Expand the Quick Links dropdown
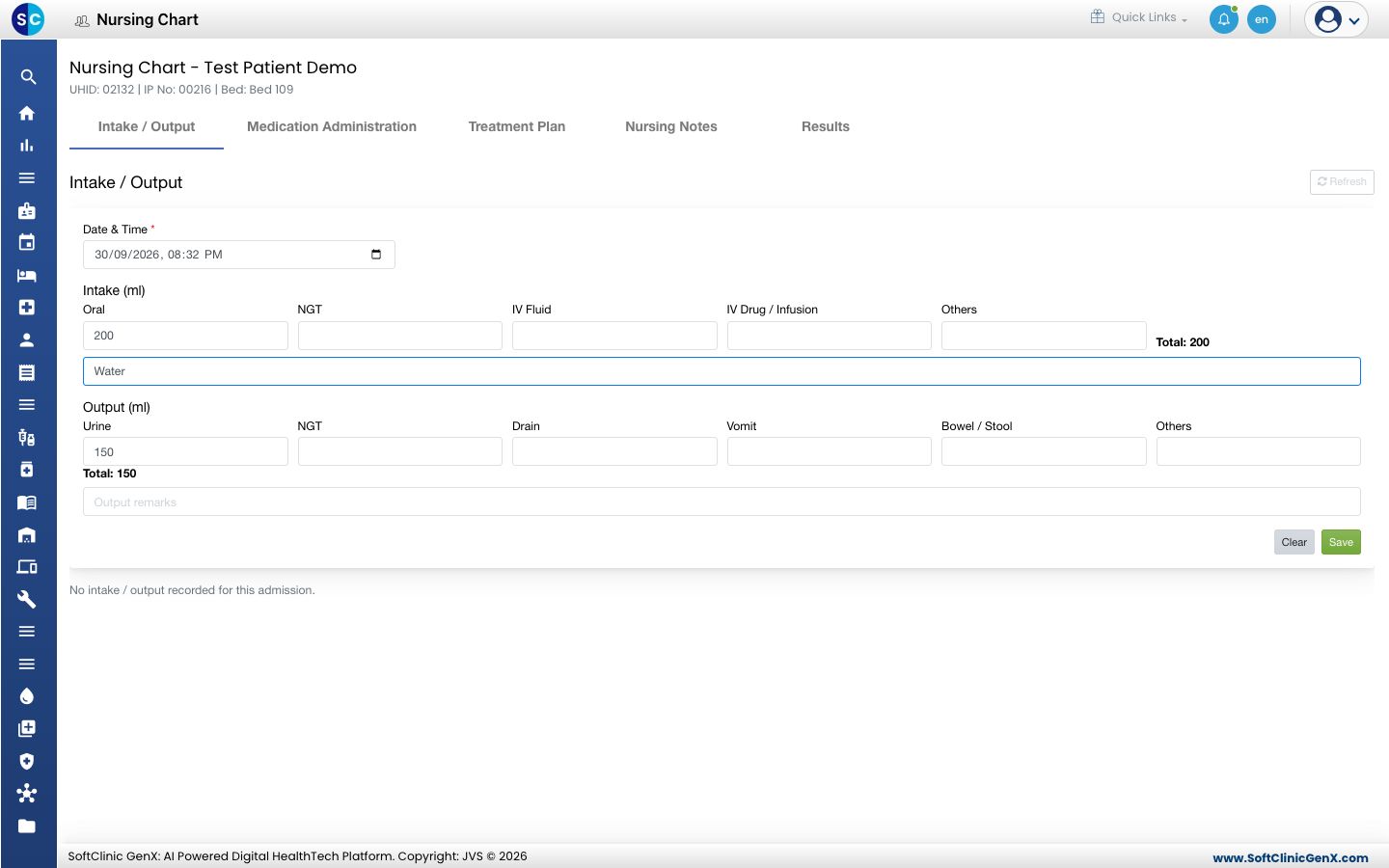This screenshot has height=868, width=1389. pos(1139,17)
